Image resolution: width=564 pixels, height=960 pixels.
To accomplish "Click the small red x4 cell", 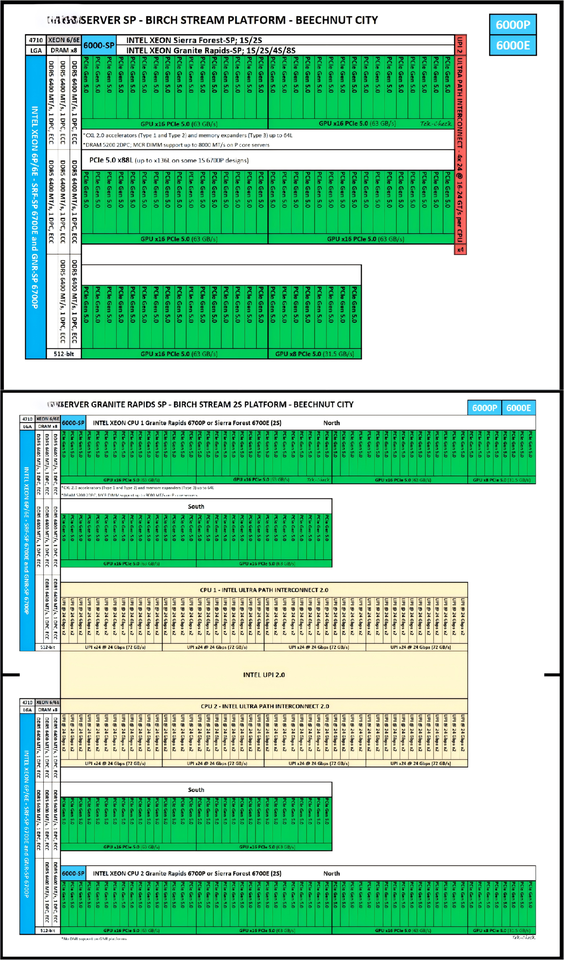I will point(461,250).
